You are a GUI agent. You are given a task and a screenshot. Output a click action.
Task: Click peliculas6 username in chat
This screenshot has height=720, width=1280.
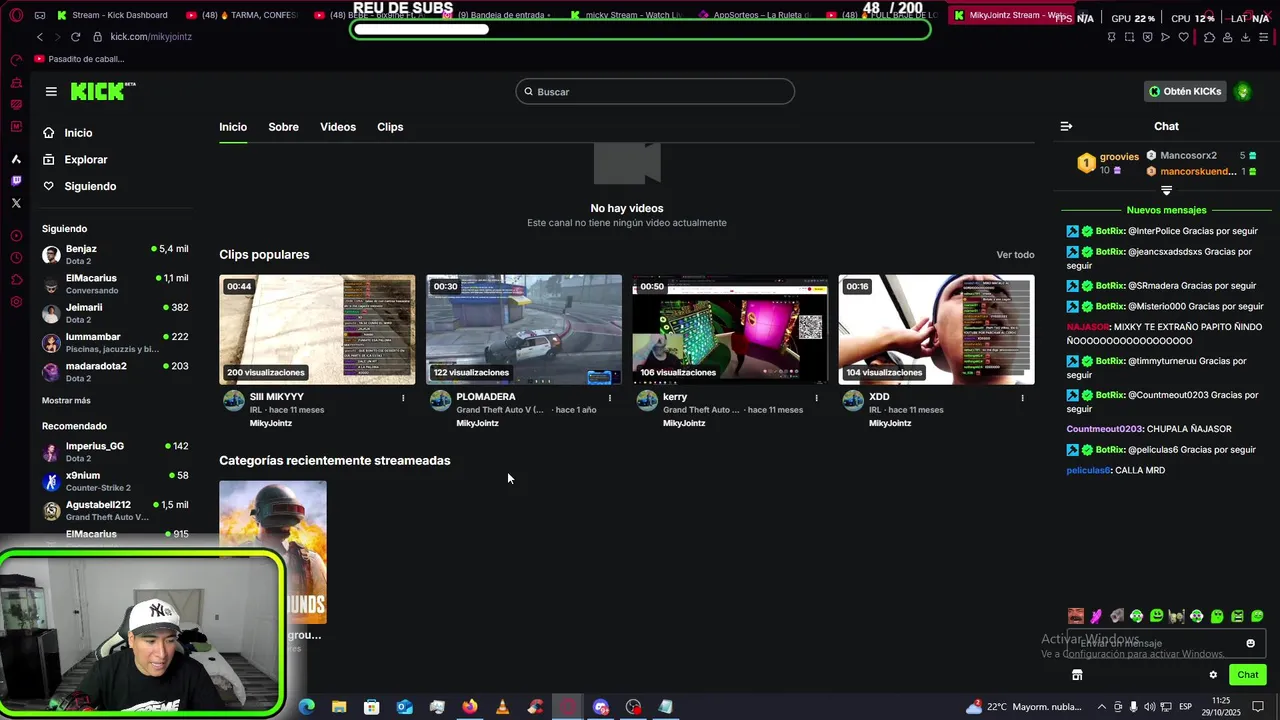[x=1088, y=470]
